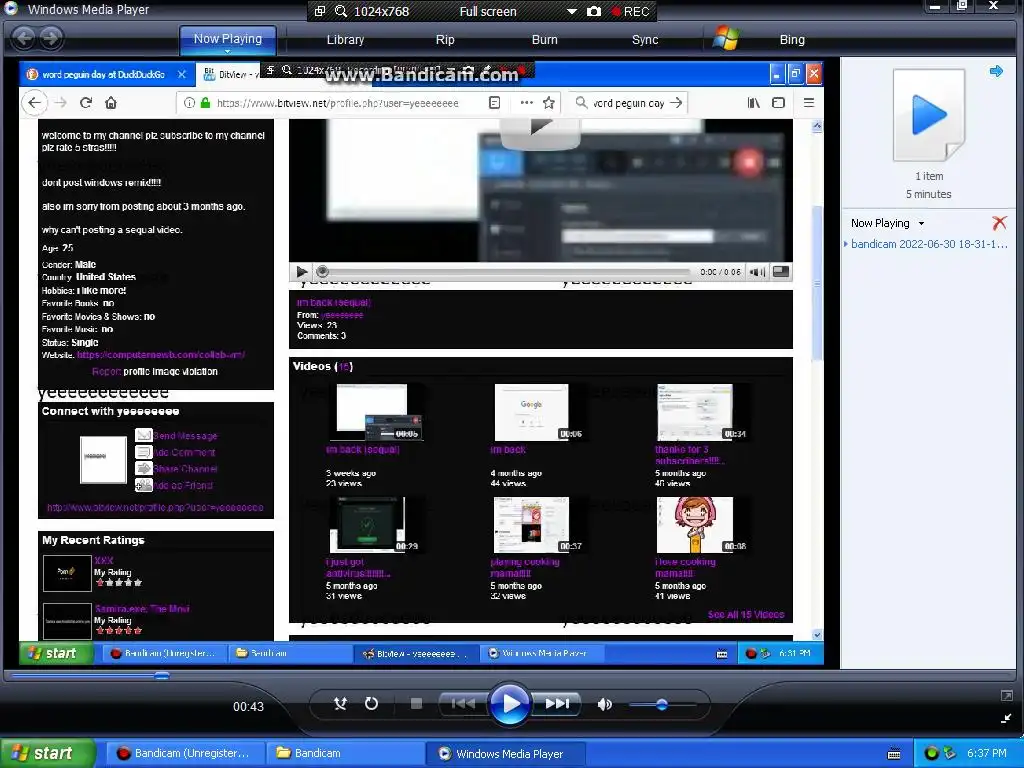The height and width of the screenshot is (768, 1024).
Task: Open the Bing tab
Action: click(x=792, y=39)
